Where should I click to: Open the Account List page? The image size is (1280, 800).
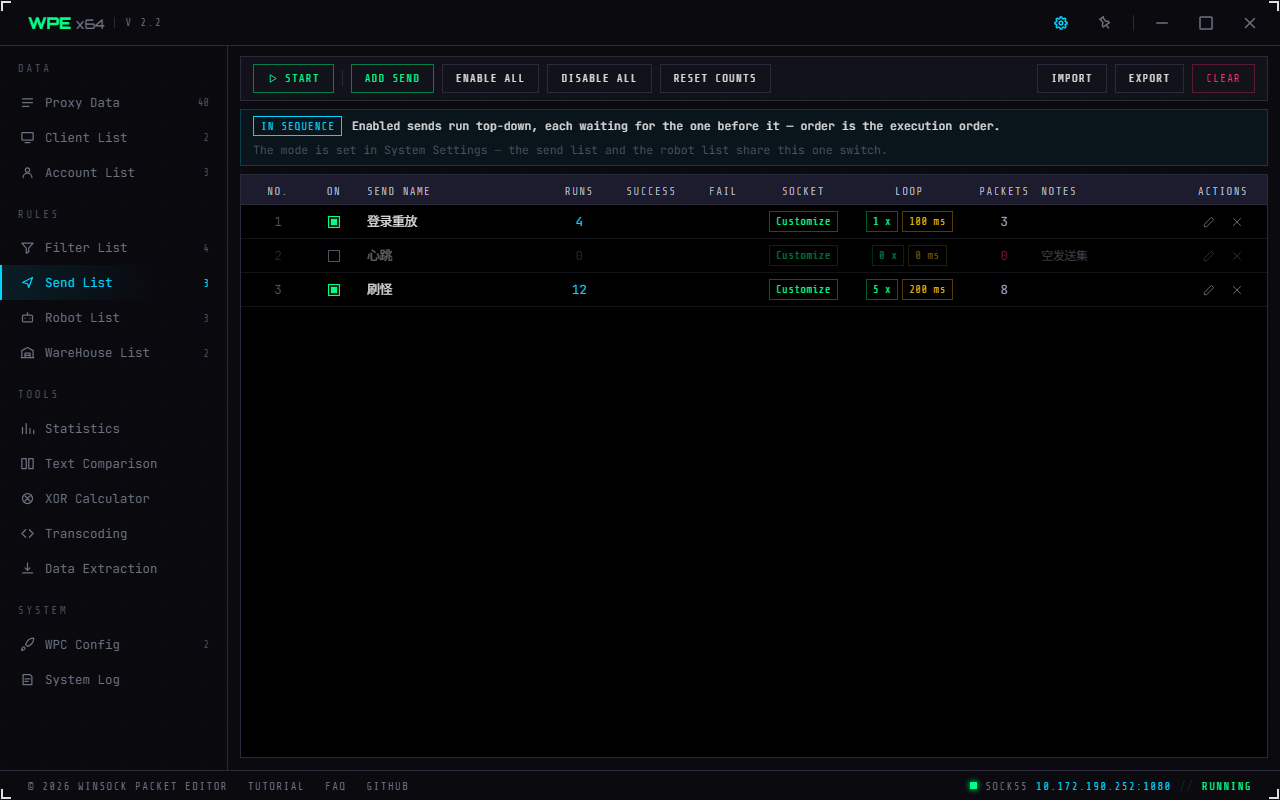(x=114, y=173)
